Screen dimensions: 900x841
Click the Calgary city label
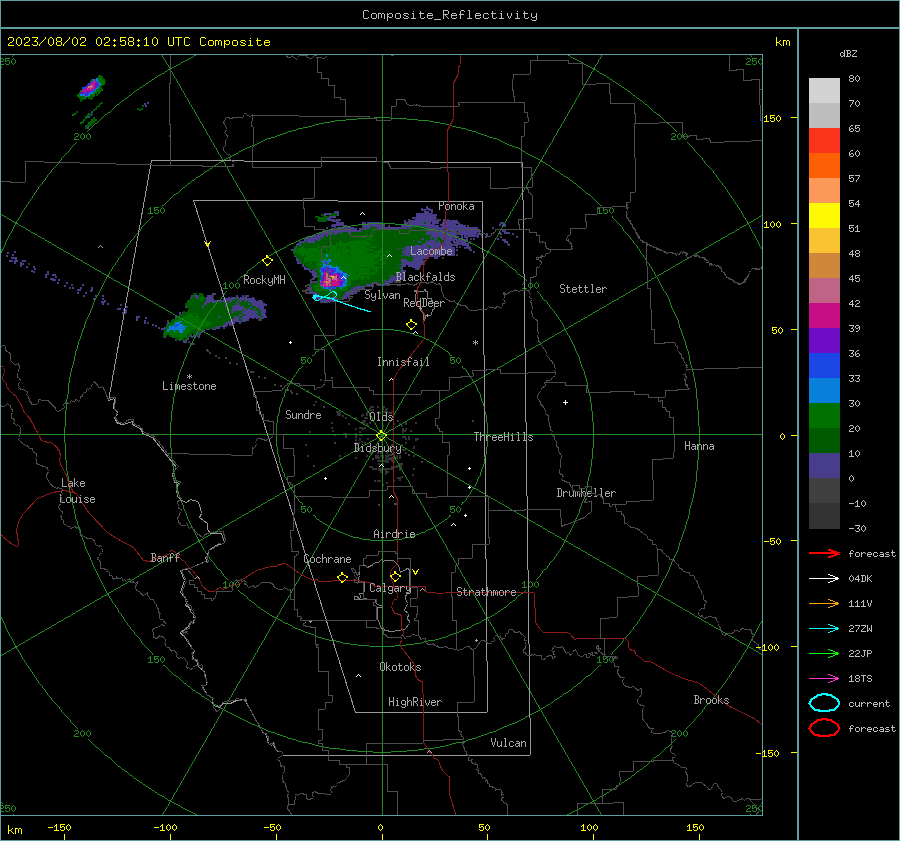tap(390, 588)
